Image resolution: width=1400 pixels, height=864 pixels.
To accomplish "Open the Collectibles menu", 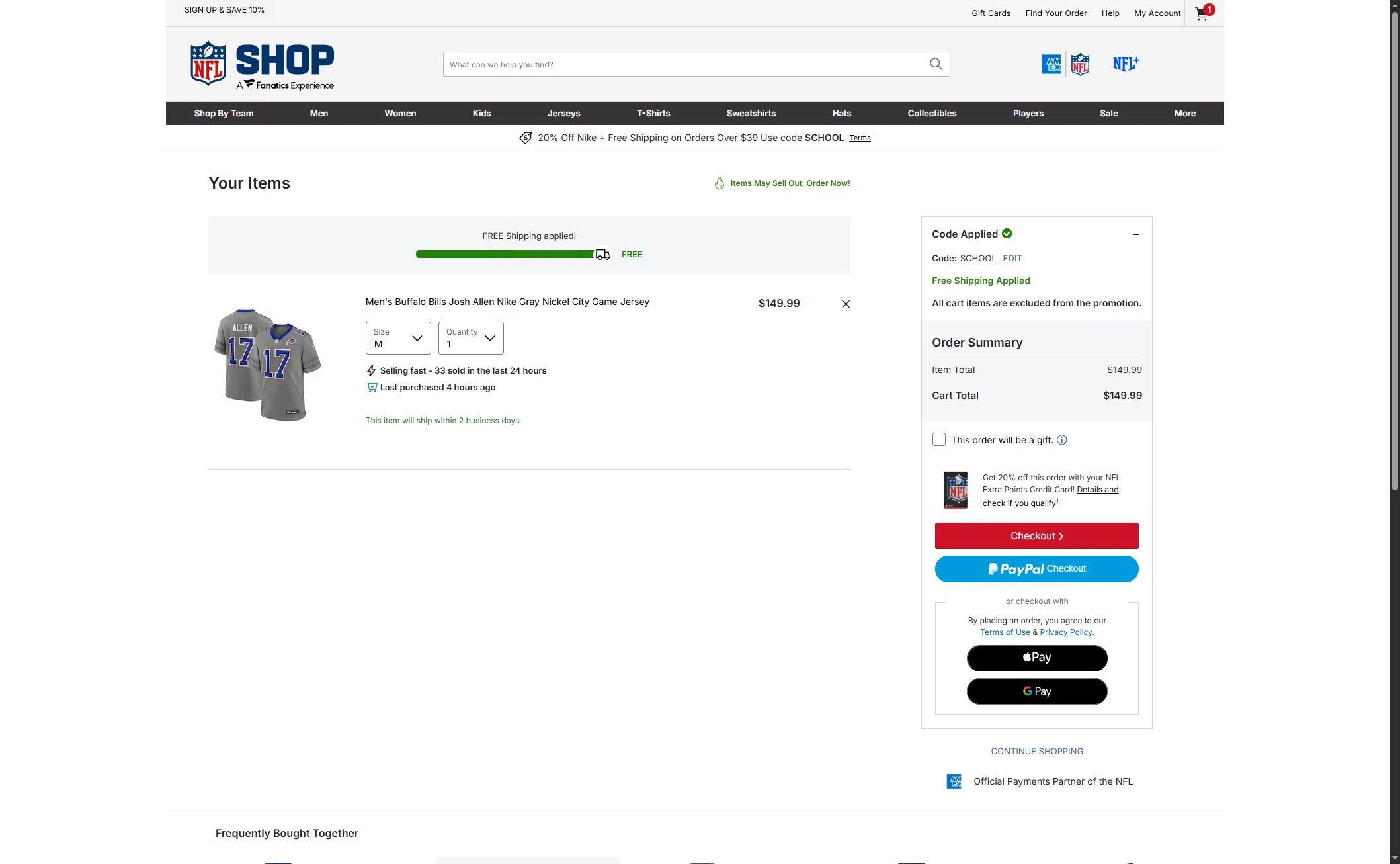I will click(932, 113).
